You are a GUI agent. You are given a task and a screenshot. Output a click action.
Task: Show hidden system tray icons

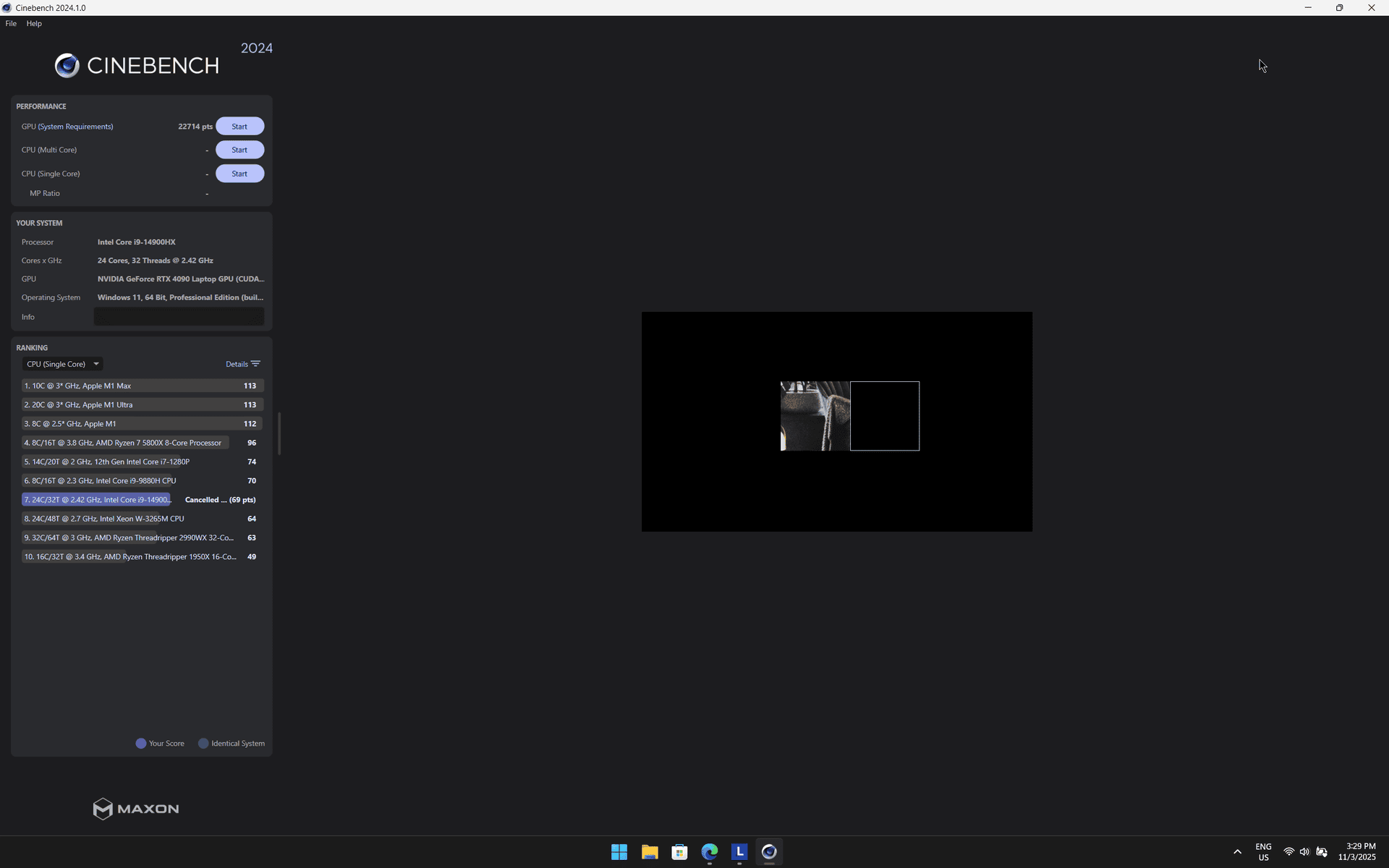tap(1237, 852)
